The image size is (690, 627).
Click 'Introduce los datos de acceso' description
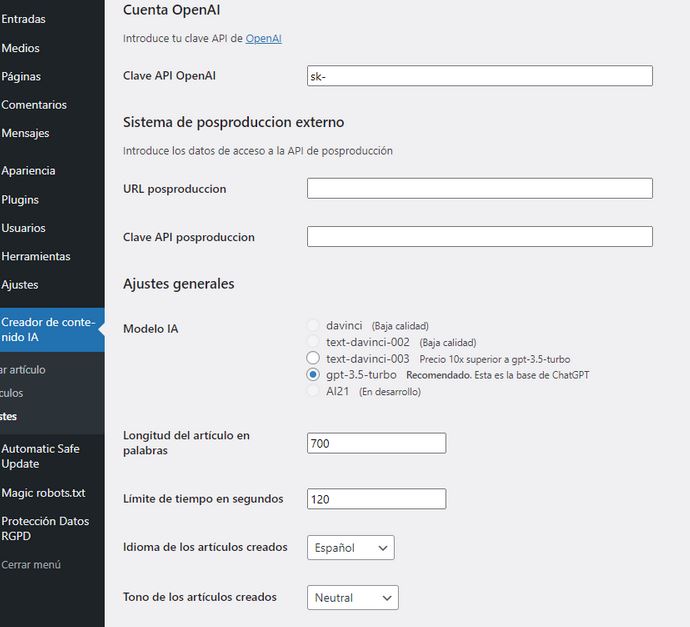point(258,151)
